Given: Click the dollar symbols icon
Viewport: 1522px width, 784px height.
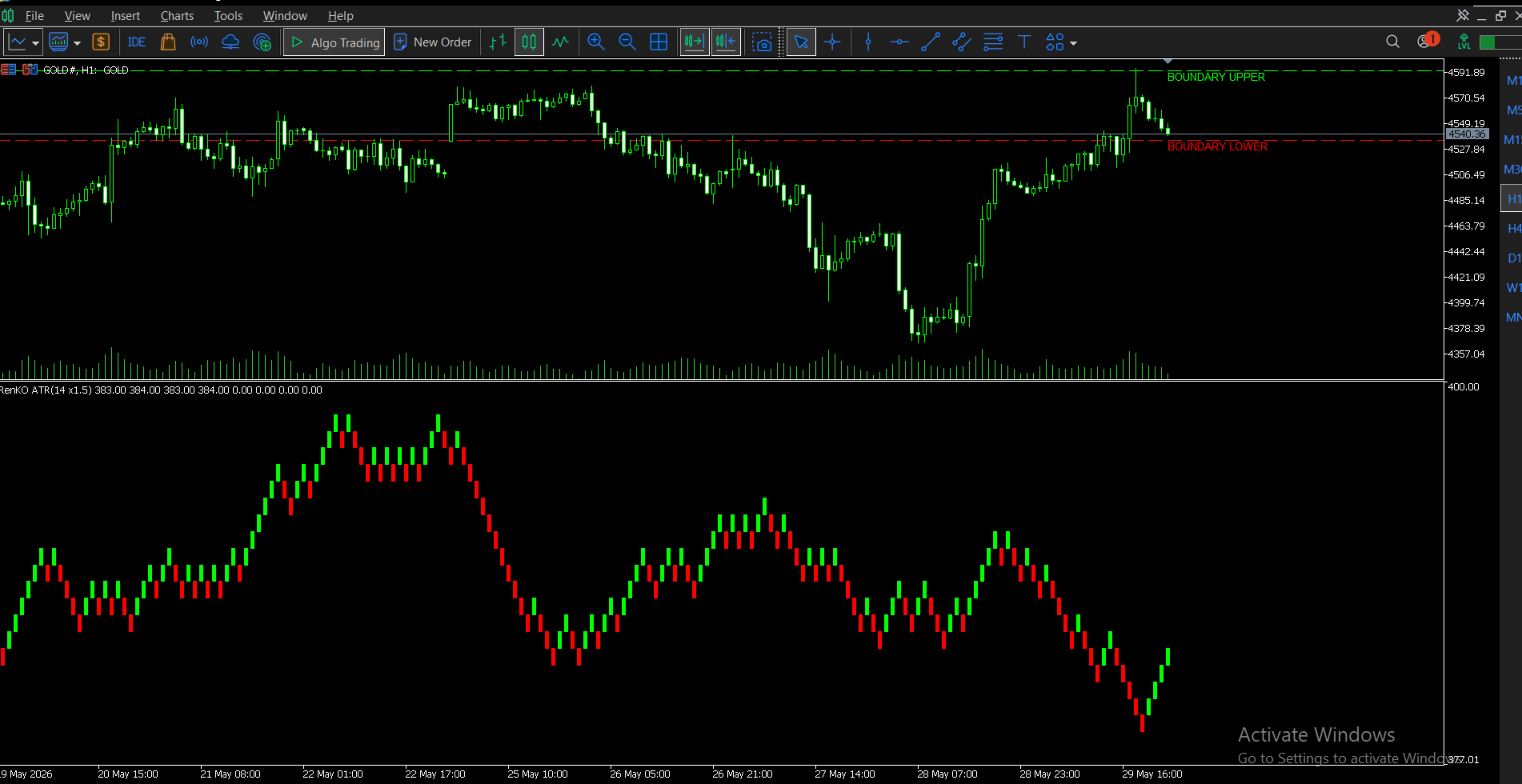Looking at the screenshot, I should pos(101,42).
